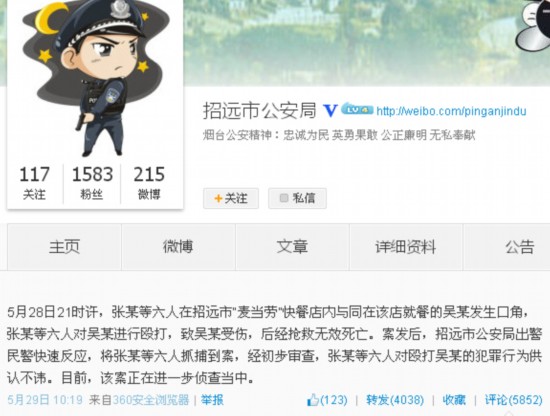
Task: Open the 主页 tab
Action: (65, 247)
